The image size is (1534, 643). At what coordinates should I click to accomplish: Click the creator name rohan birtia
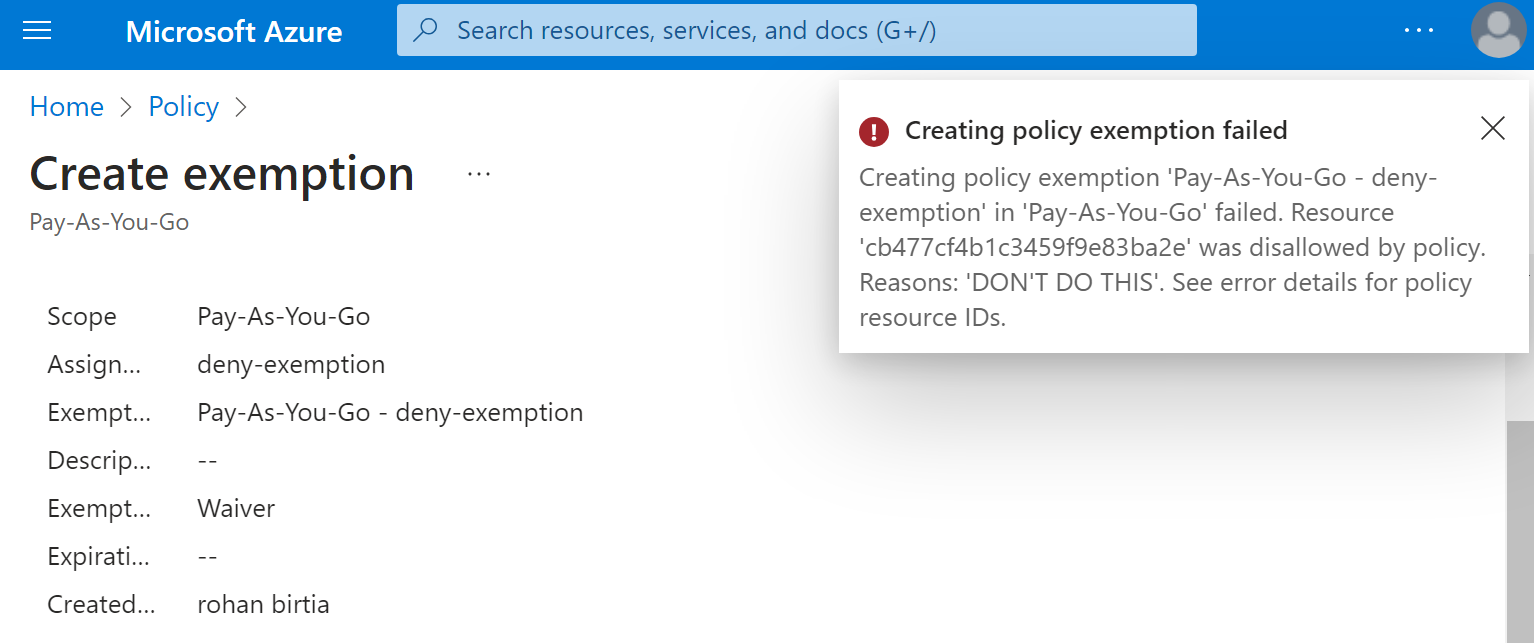point(263,605)
